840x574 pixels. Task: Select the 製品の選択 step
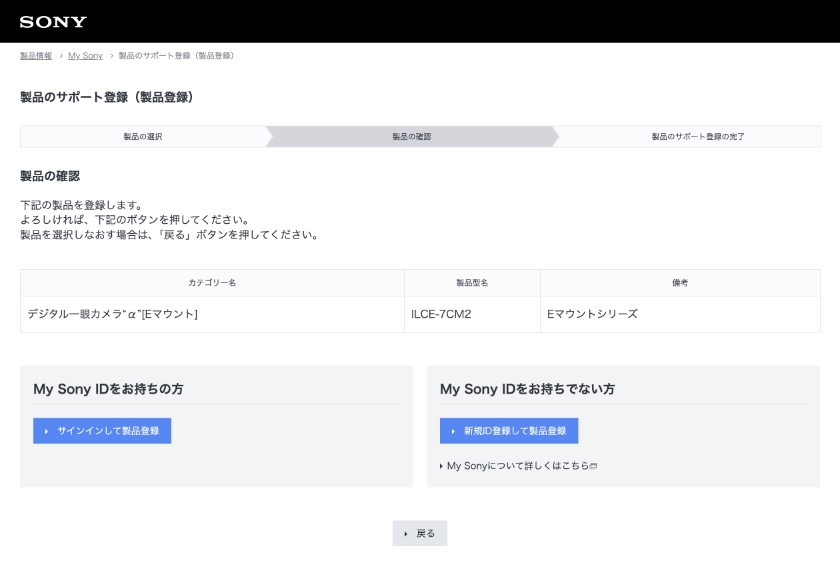tap(143, 137)
